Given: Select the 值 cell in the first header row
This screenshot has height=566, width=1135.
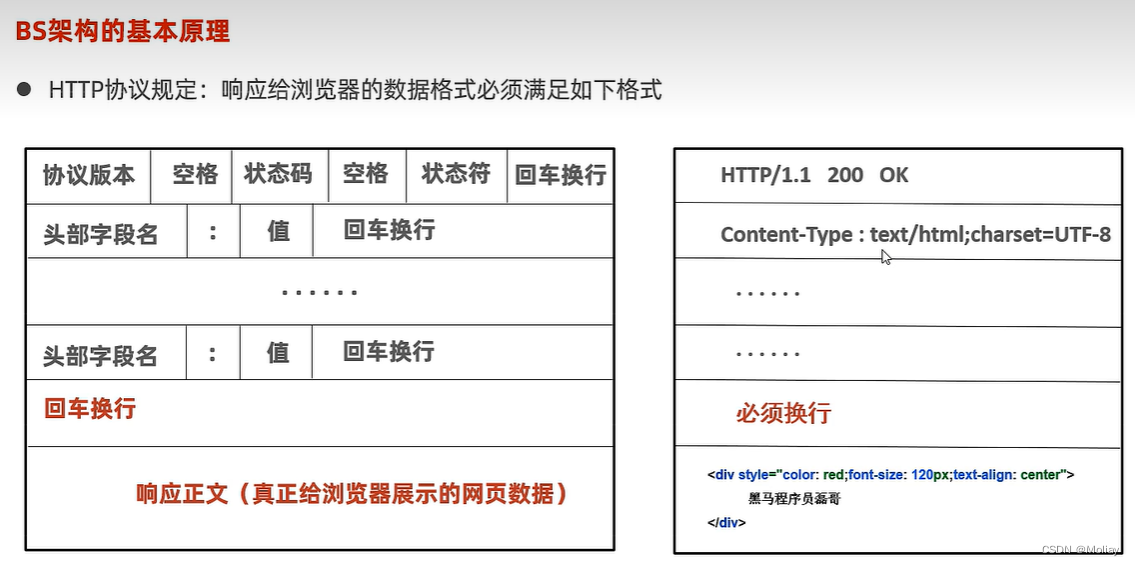Looking at the screenshot, I should (278, 232).
